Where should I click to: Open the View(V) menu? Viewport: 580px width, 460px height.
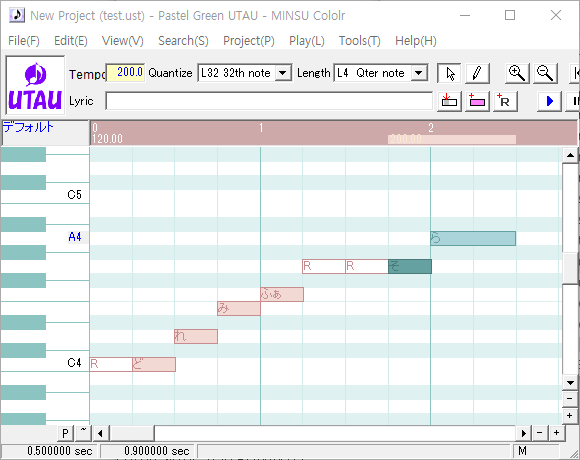click(123, 41)
